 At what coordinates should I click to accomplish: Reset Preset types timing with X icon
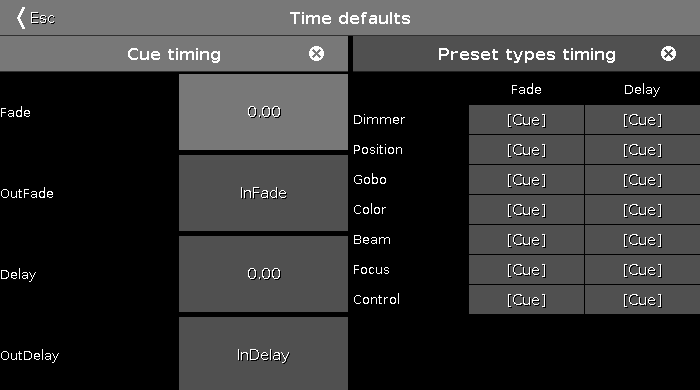[668, 54]
